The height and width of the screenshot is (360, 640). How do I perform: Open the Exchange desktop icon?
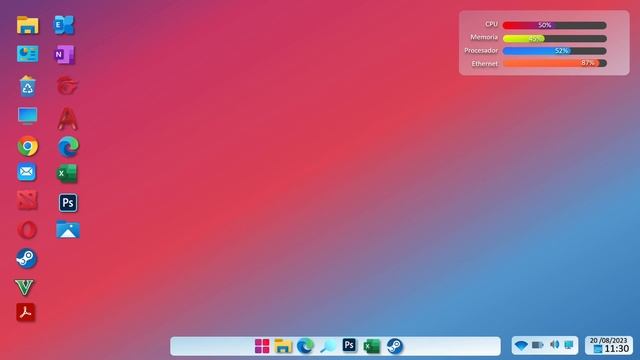tap(64, 25)
